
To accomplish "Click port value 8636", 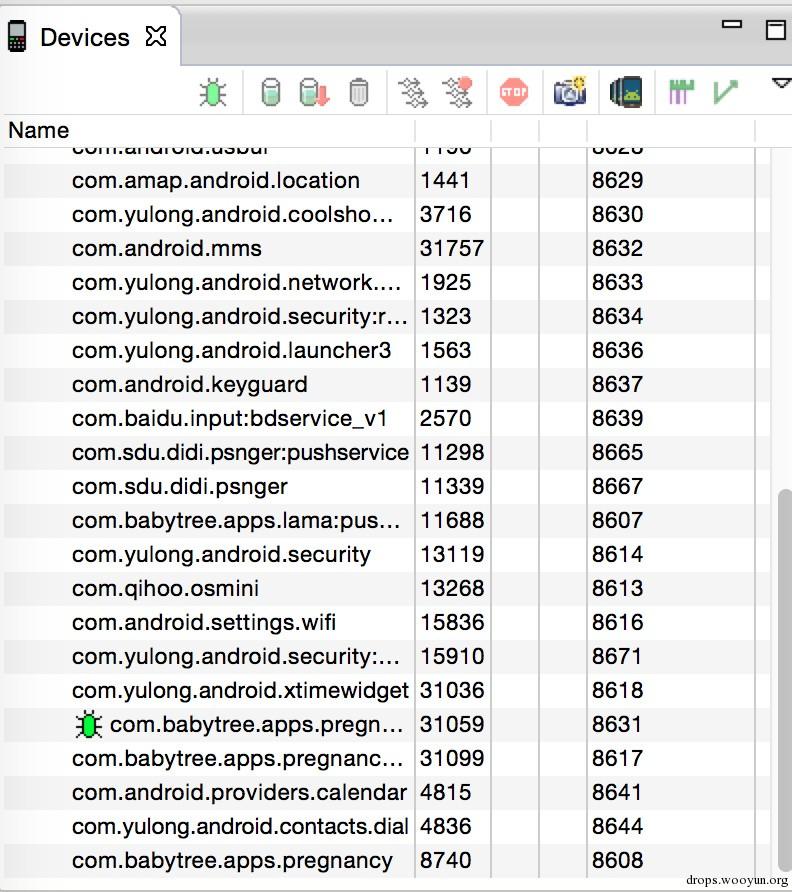I will (x=617, y=351).
